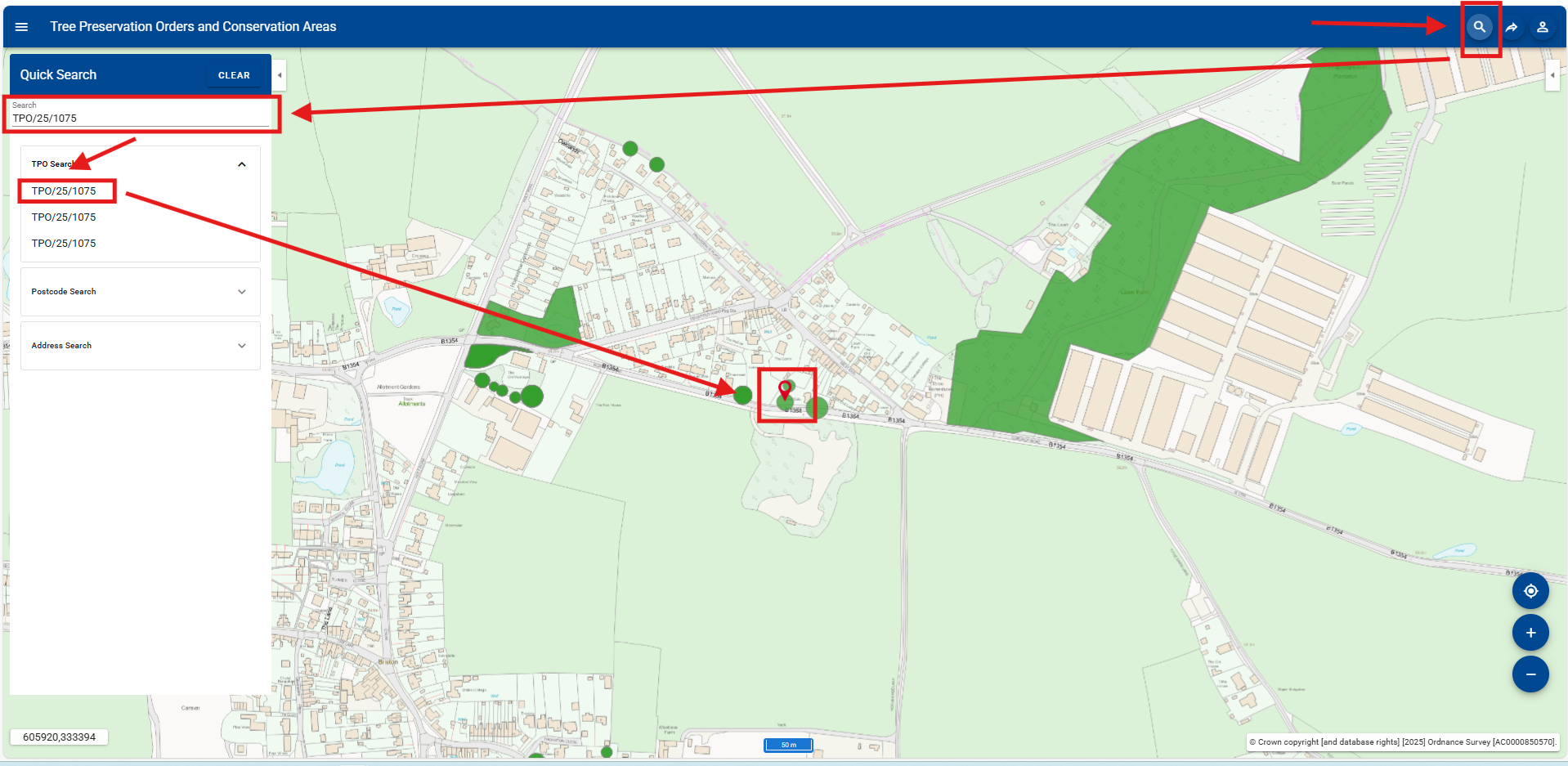
Task: Open the hamburger navigation menu
Action: pyautogui.click(x=21, y=26)
